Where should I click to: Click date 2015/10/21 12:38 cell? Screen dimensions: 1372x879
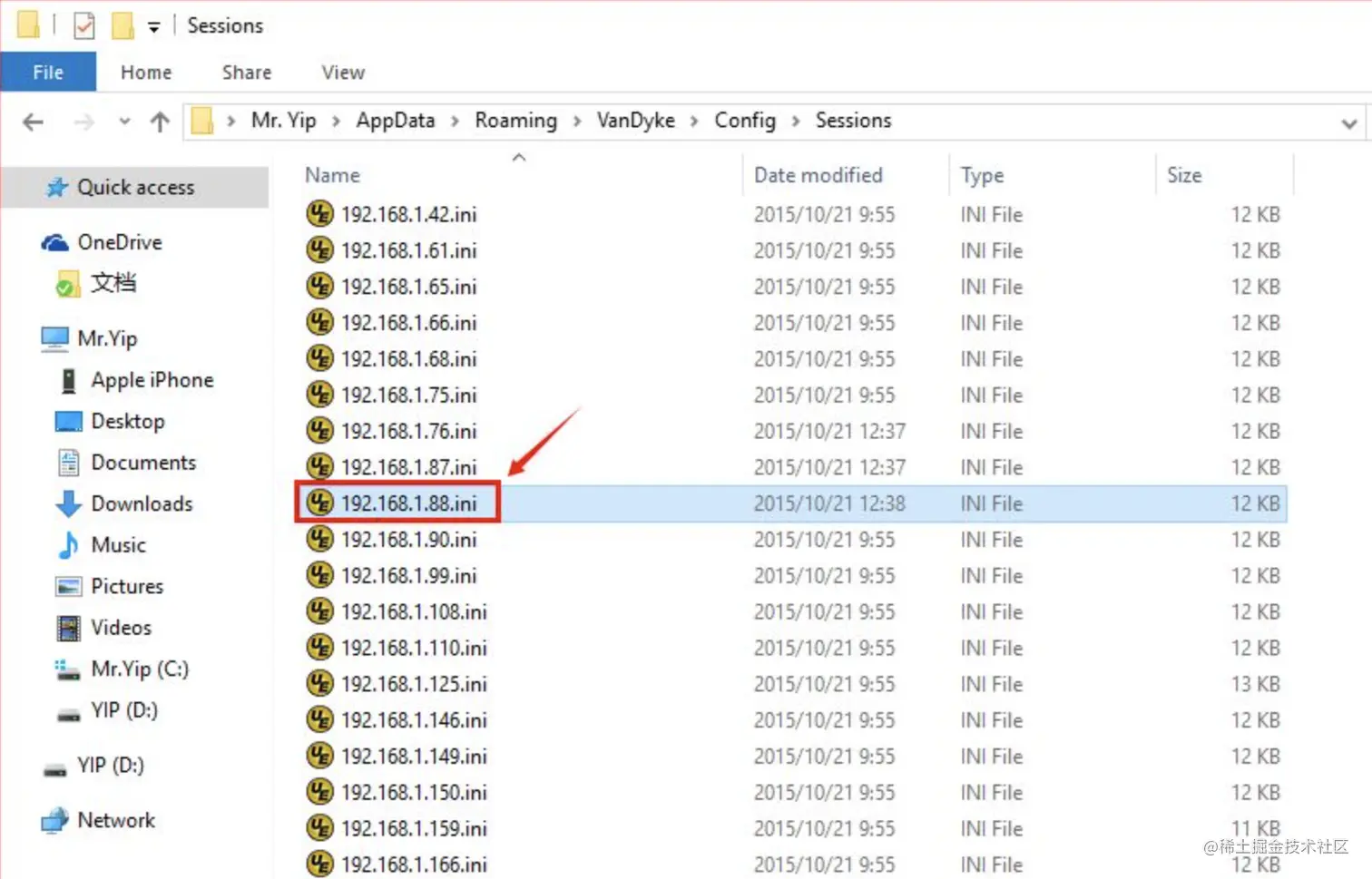coord(829,503)
